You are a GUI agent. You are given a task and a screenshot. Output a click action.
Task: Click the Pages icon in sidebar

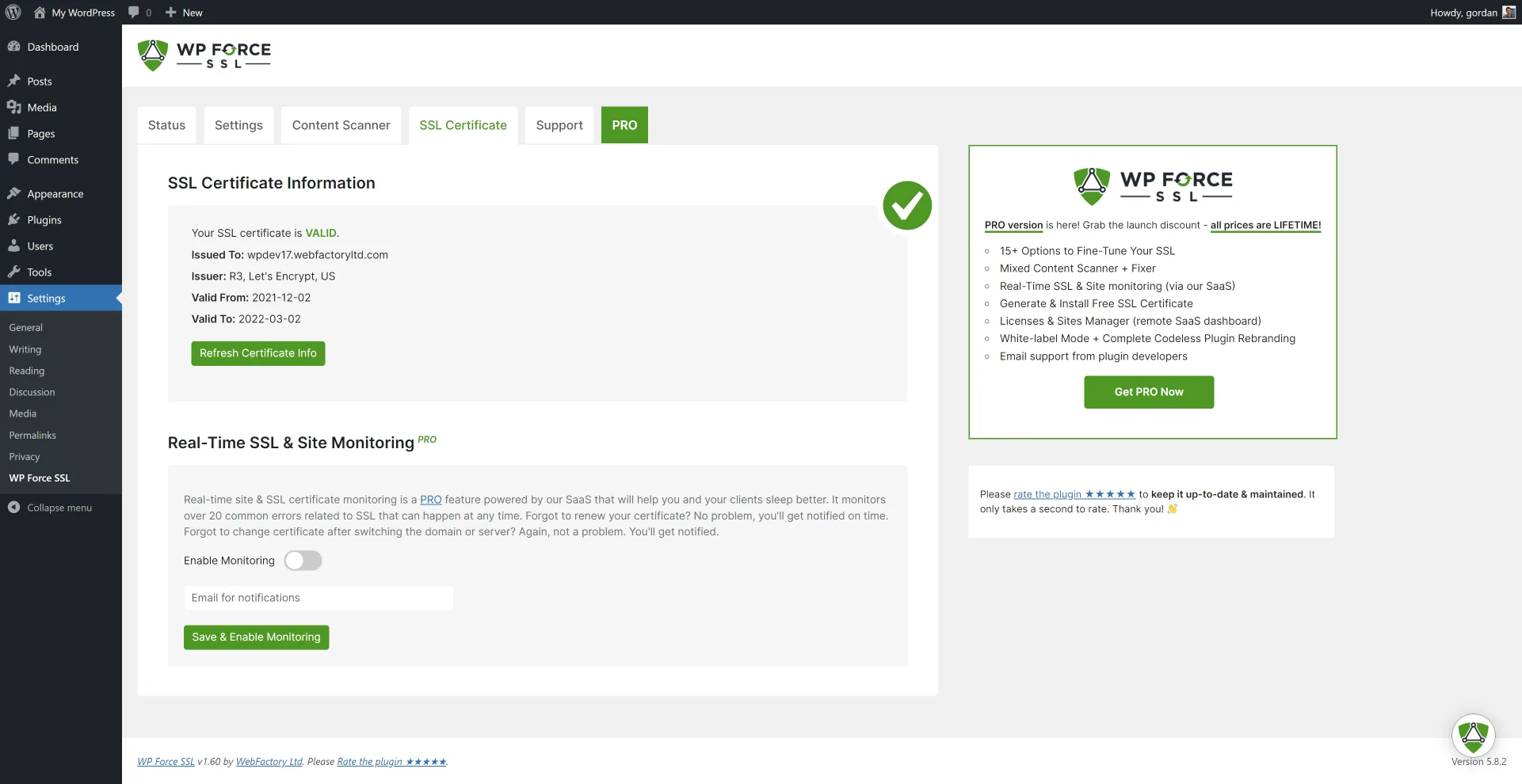click(14, 133)
